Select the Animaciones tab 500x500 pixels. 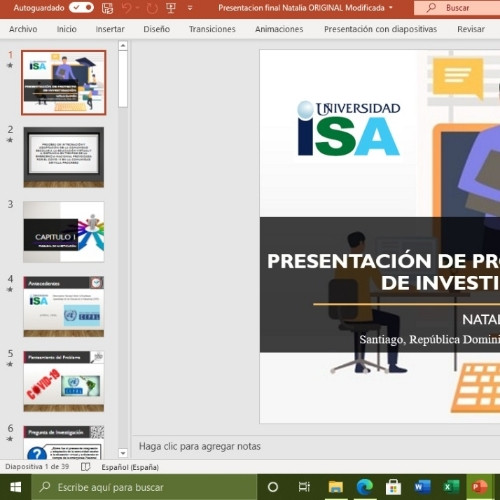pyautogui.click(x=279, y=29)
